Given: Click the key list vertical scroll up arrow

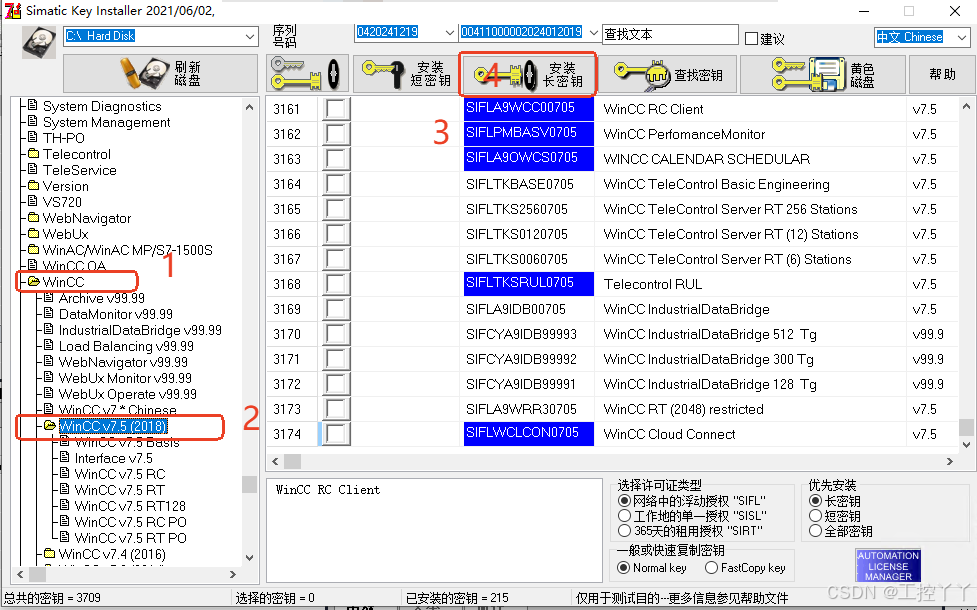Looking at the screenshot, I should pos(966,106).
